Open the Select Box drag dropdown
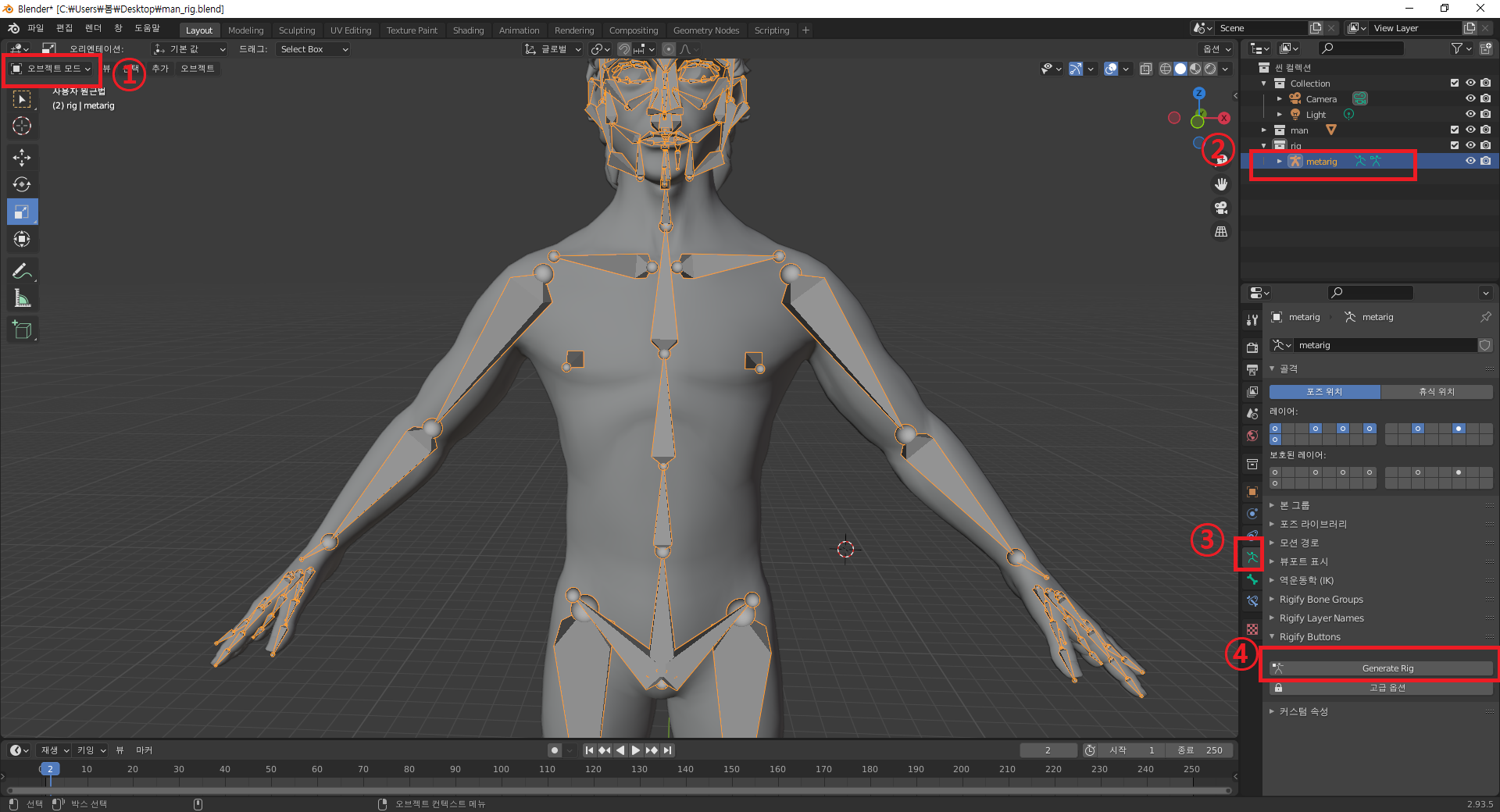1500x812 pixels. tap(314, 49)
